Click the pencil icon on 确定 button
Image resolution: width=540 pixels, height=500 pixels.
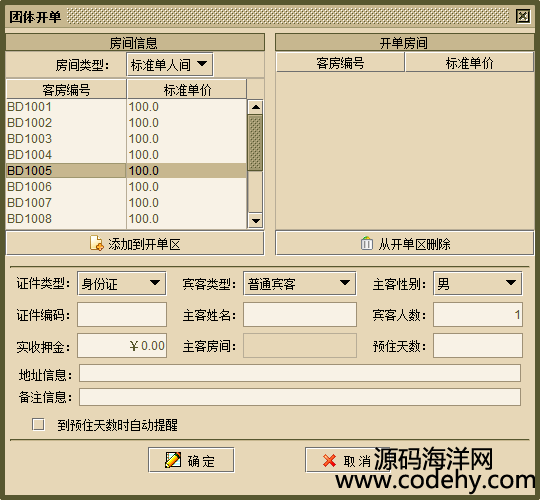[173, 460]
